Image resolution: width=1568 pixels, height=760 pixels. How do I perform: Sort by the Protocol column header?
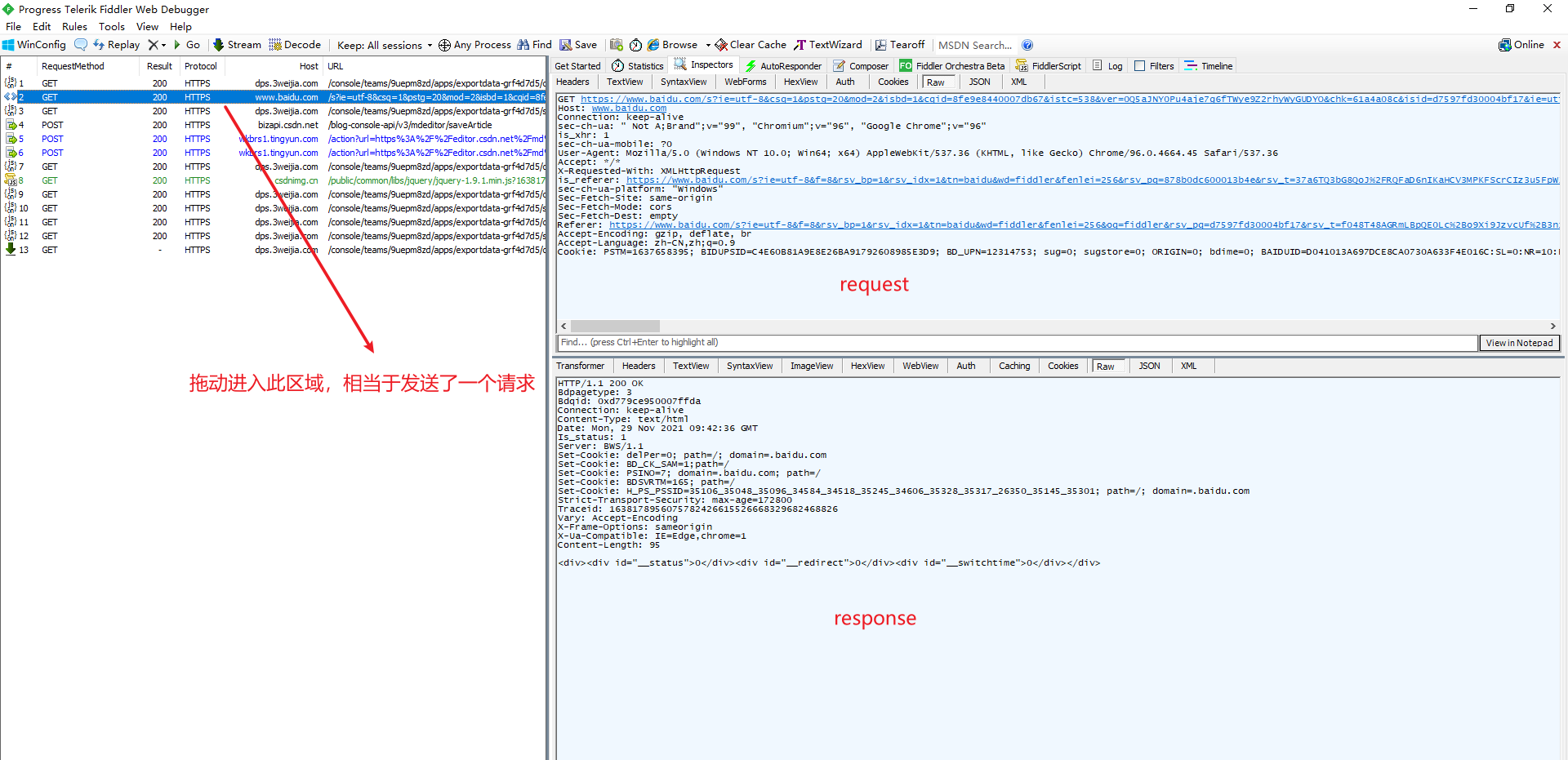201,66
